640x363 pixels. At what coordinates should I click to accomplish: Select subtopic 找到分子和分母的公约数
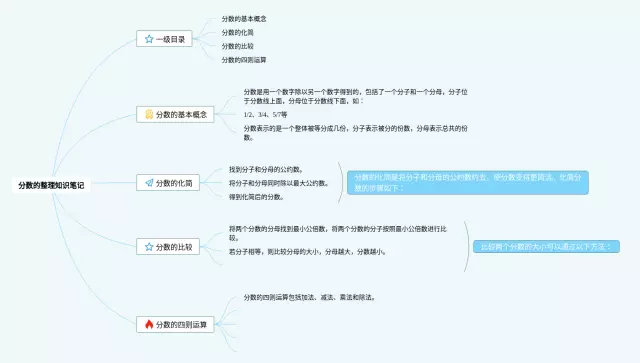266,169
